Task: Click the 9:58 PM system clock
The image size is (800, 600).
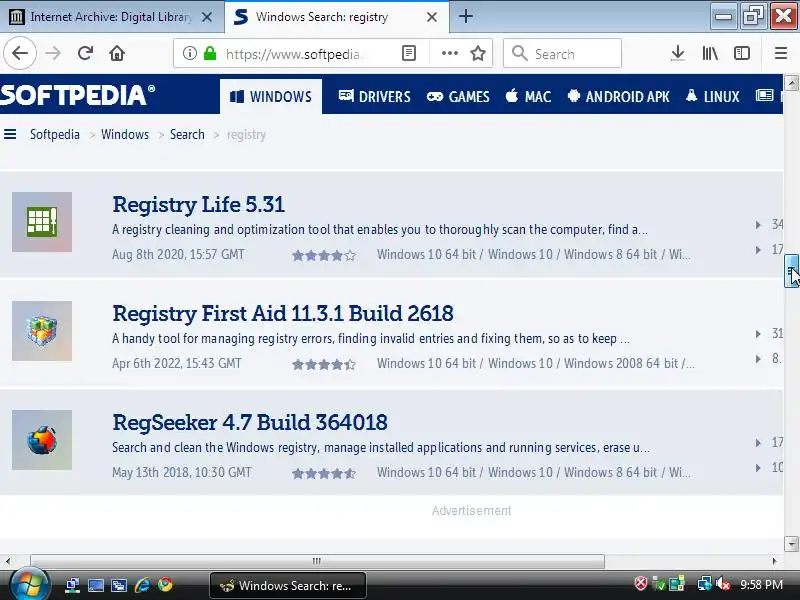Action: (761, 584)
